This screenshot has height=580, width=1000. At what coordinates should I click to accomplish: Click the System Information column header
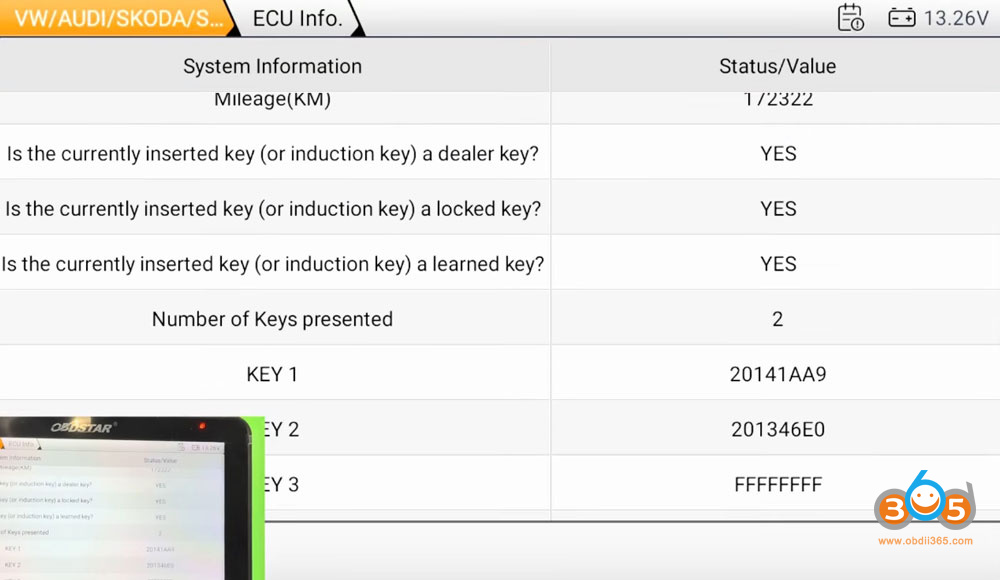coord(272,67)
